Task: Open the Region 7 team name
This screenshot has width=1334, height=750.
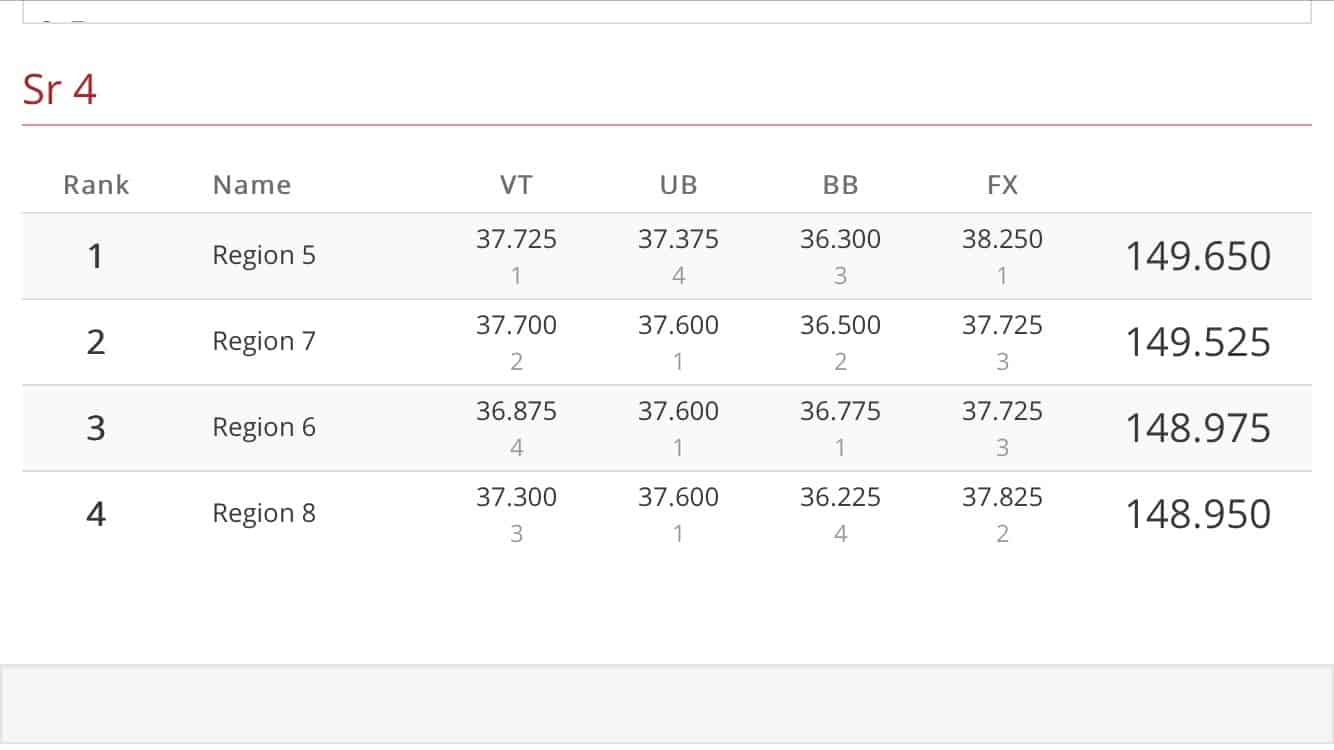Action: 264,342
